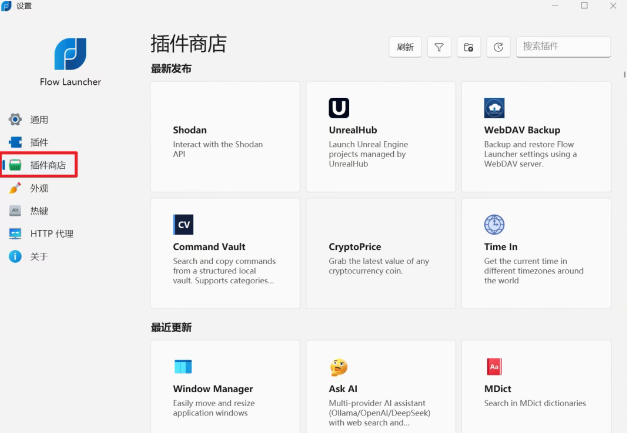
Task: Click 'Search in MDict dictionaries' description
Action: point(535,403)
